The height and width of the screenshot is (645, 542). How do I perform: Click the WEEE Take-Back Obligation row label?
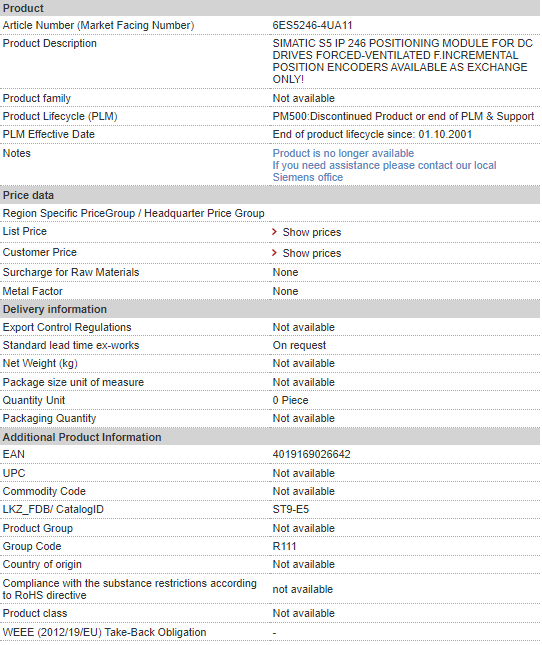104,632
